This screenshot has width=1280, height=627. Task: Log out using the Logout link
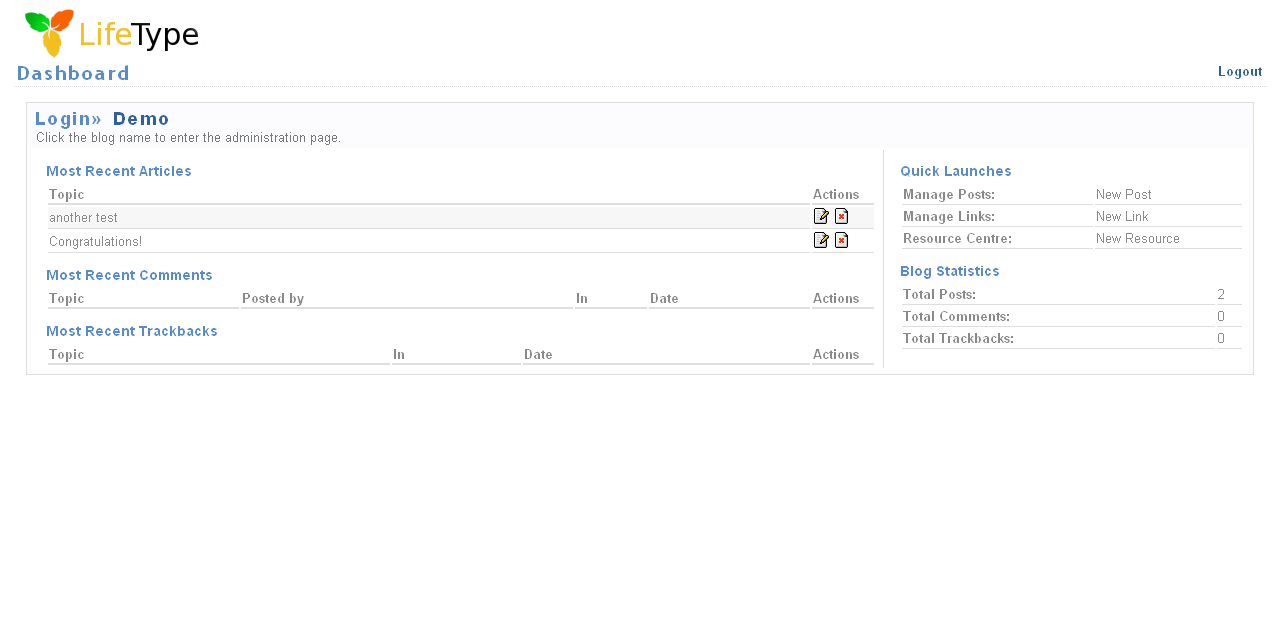click(1239, 72)
